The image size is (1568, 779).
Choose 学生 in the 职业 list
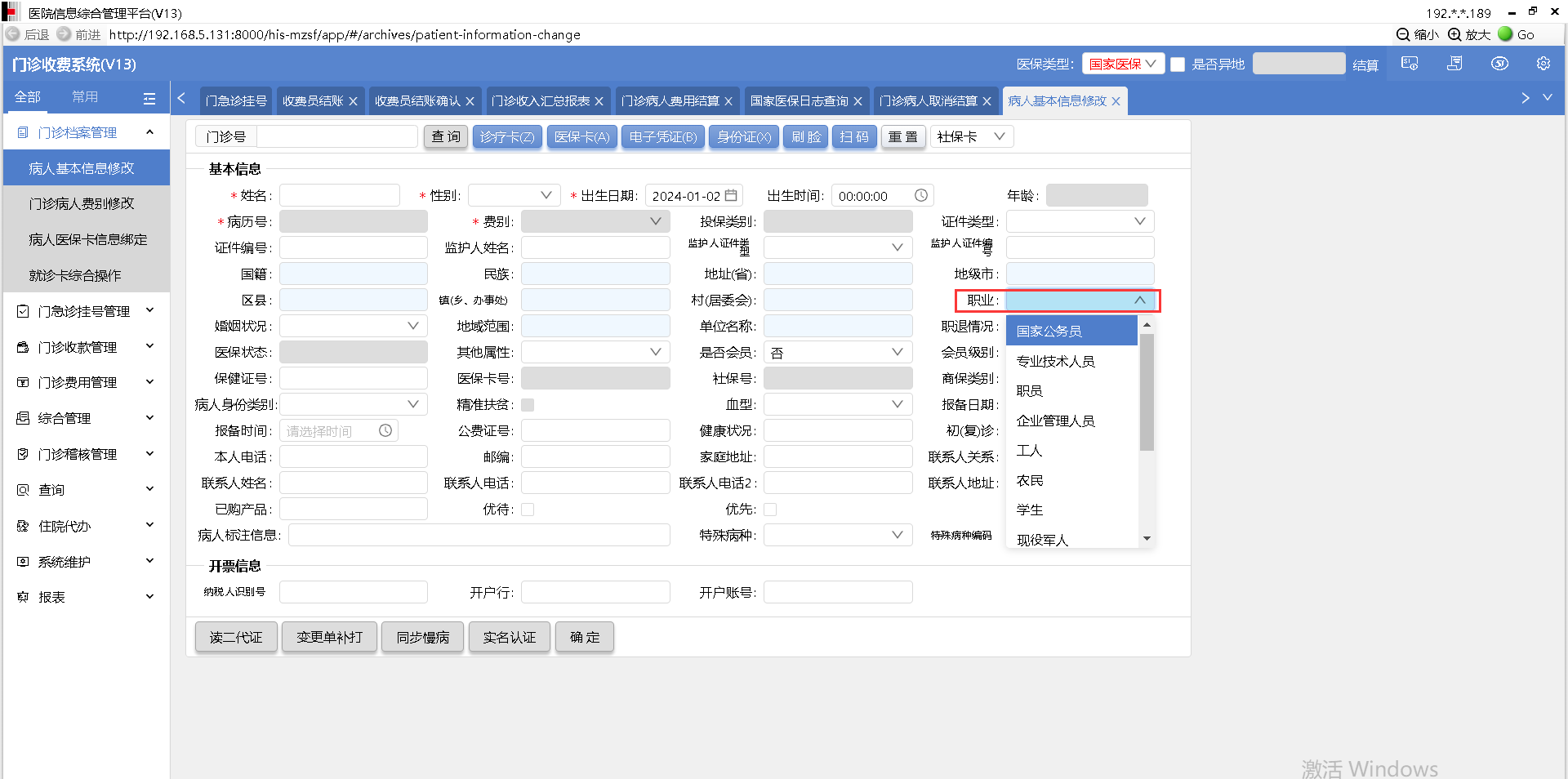click(1071, 510)
